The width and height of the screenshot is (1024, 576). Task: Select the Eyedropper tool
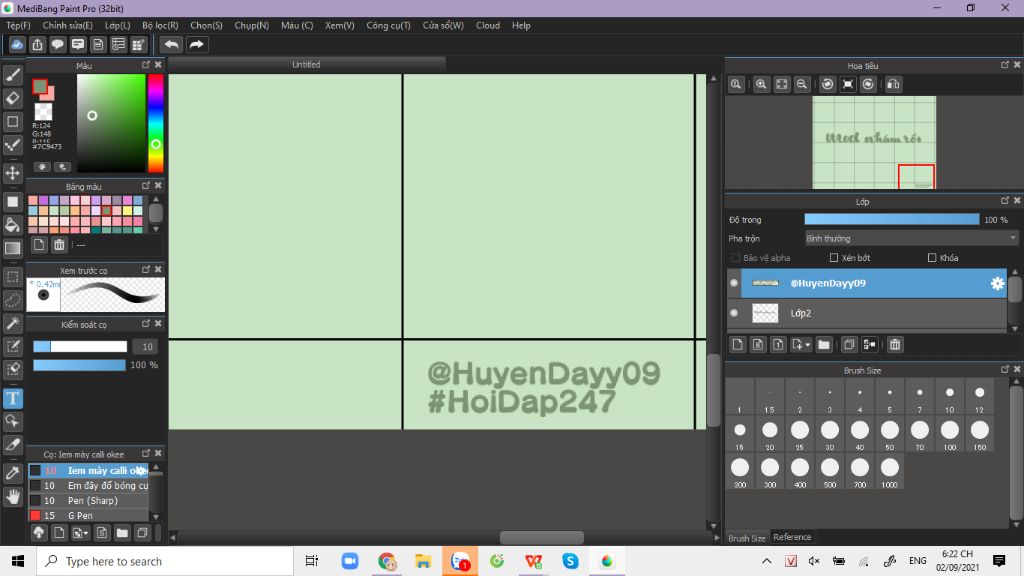click(12, 473)
